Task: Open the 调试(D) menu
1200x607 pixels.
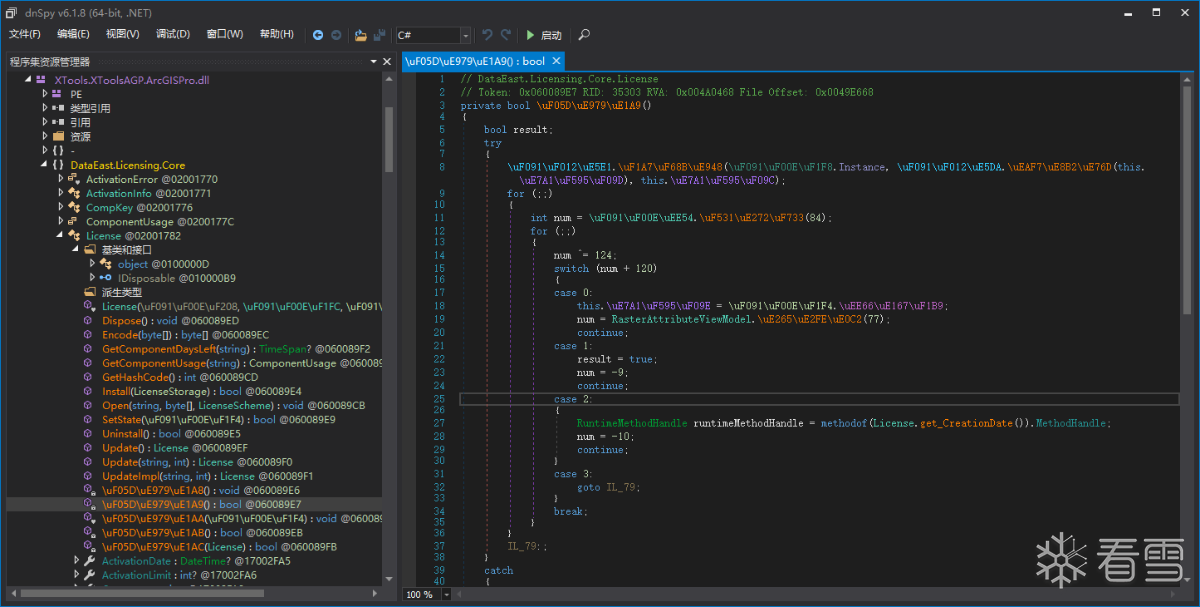Action: [172, 34]
